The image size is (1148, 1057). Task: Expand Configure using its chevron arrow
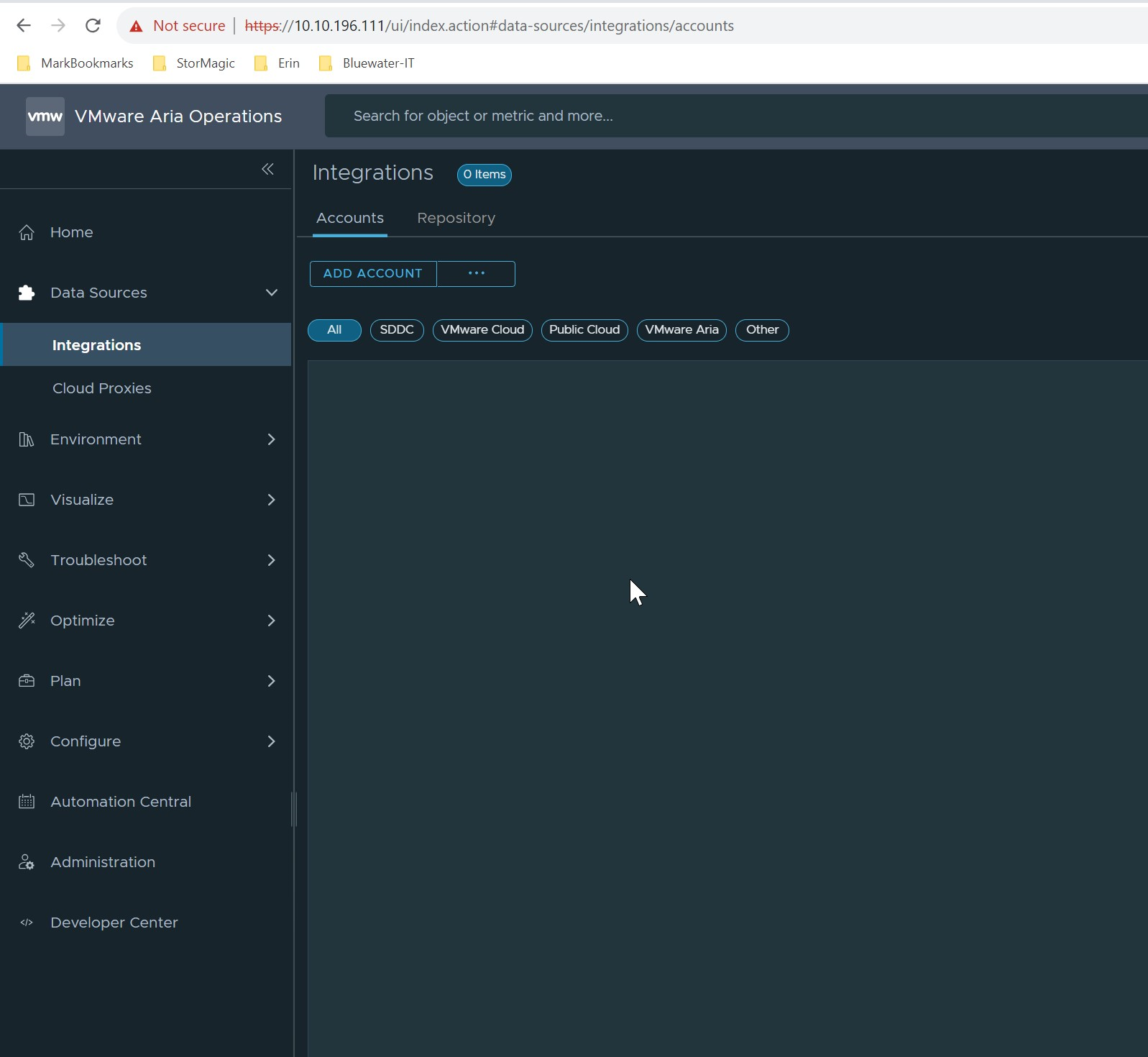point(272,741)
